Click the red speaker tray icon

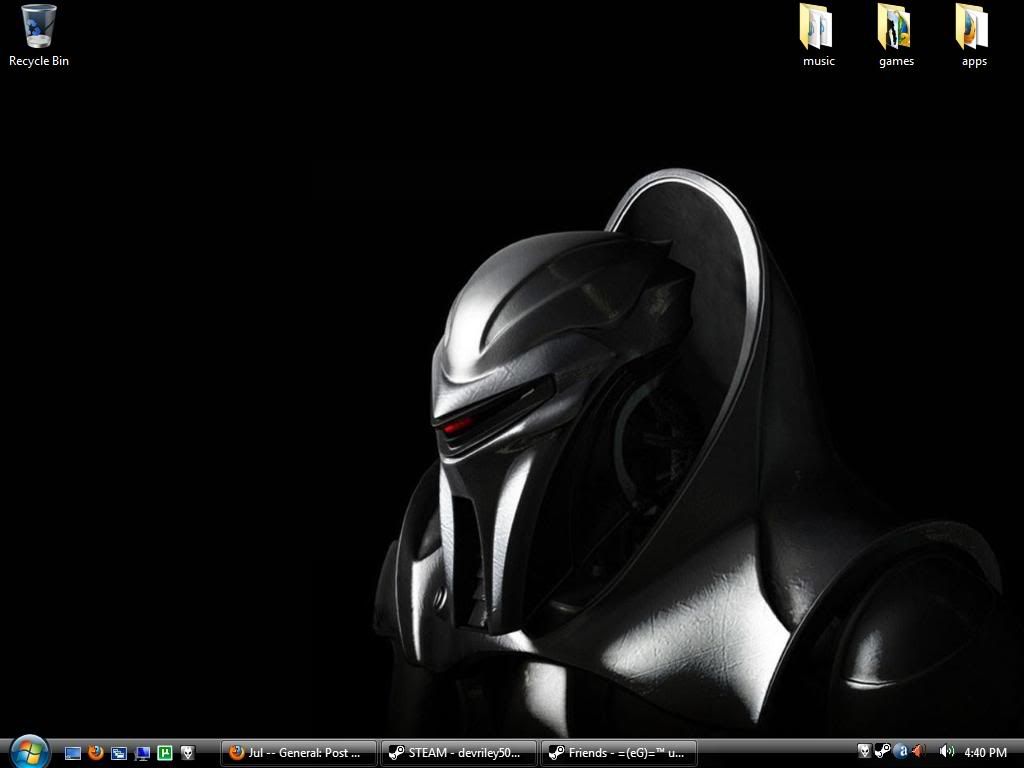[x=918, y=751]
